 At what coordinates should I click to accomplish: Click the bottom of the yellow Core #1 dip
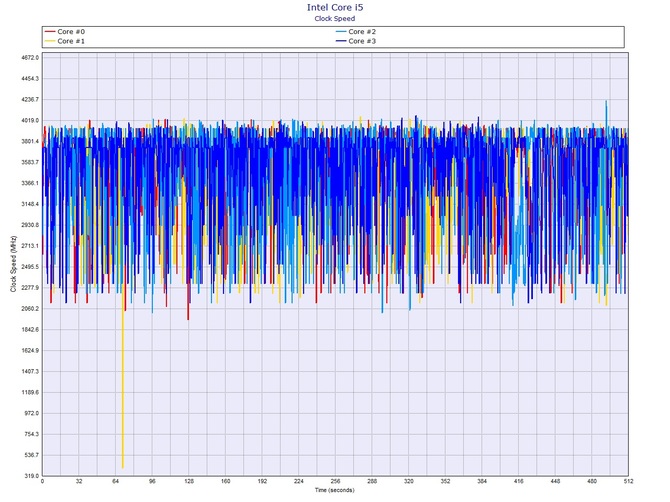pos(123,466)
